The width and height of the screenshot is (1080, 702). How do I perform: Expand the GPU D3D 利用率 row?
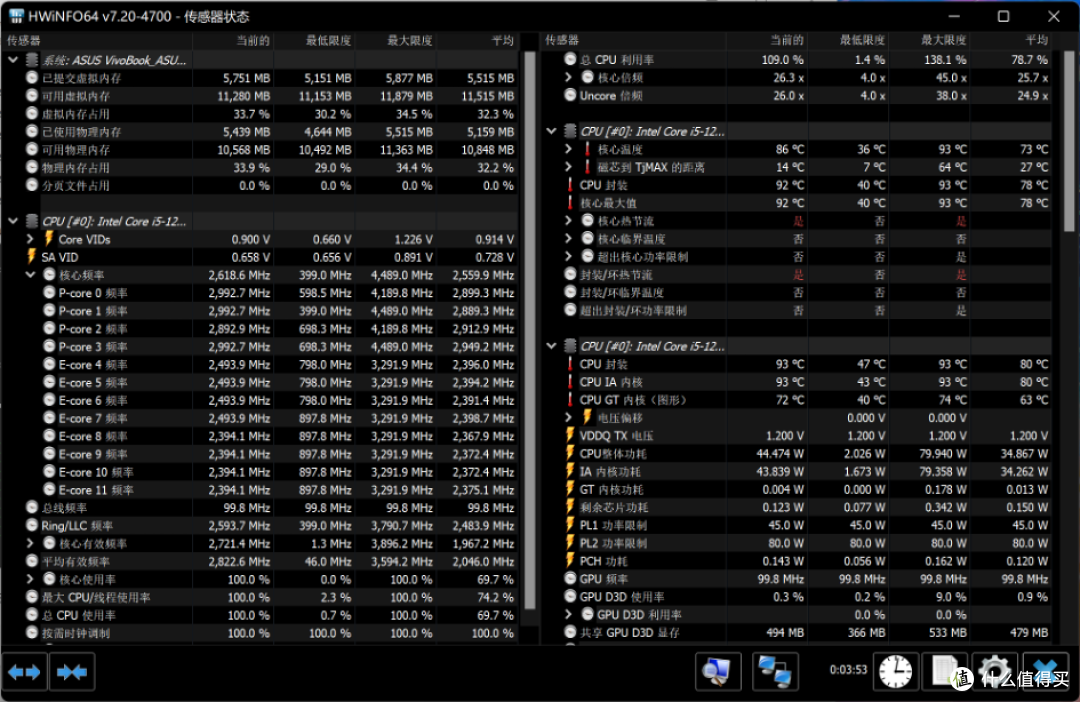(x=569, y=615)
